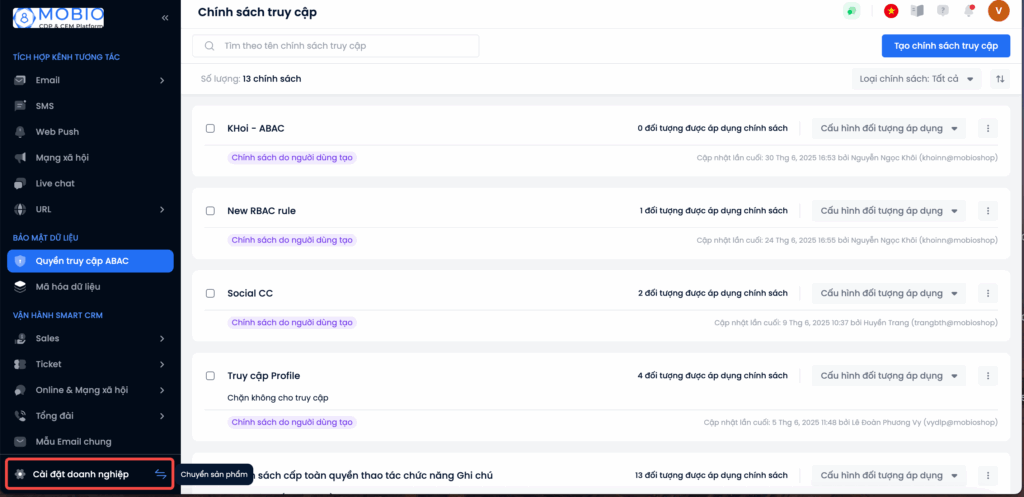
Task: Select the Truy cập Profile checkbox
Action: [210, 376]
